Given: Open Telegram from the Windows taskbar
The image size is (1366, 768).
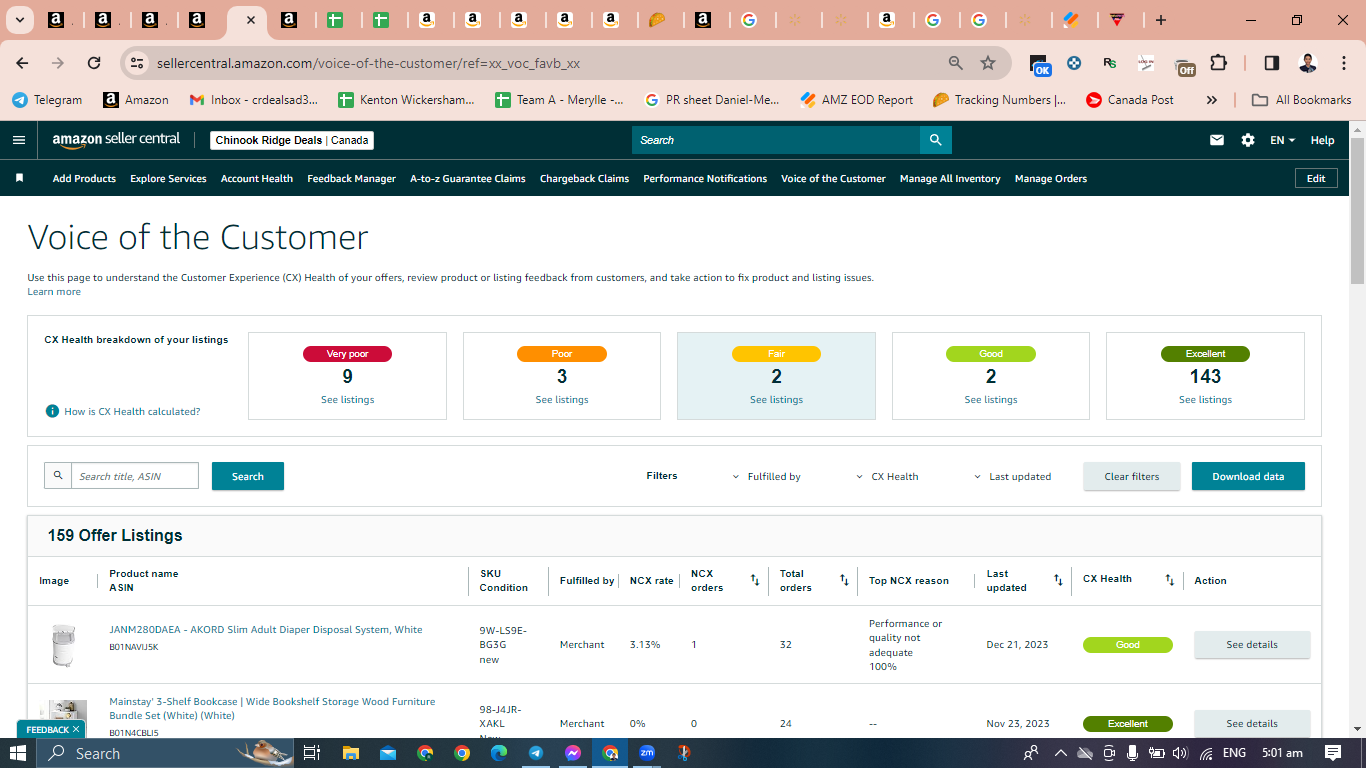Looking at the screenshot, I should [536, 753].
